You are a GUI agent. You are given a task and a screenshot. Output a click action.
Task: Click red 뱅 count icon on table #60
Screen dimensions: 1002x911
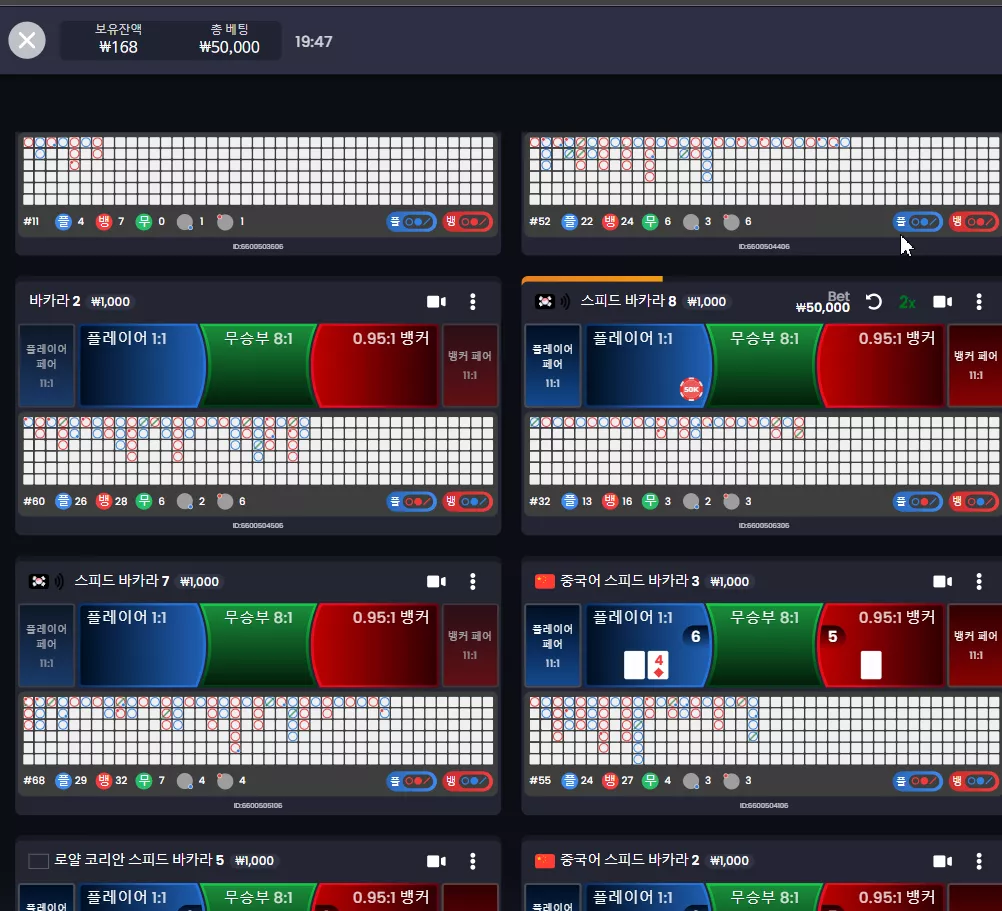tap(104, 501)
